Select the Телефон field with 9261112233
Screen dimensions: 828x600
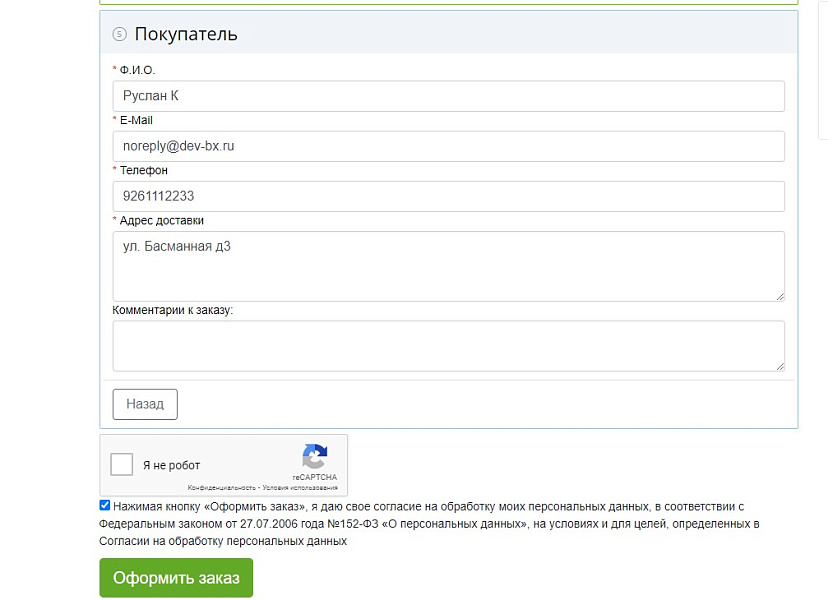tap(448, 196)
